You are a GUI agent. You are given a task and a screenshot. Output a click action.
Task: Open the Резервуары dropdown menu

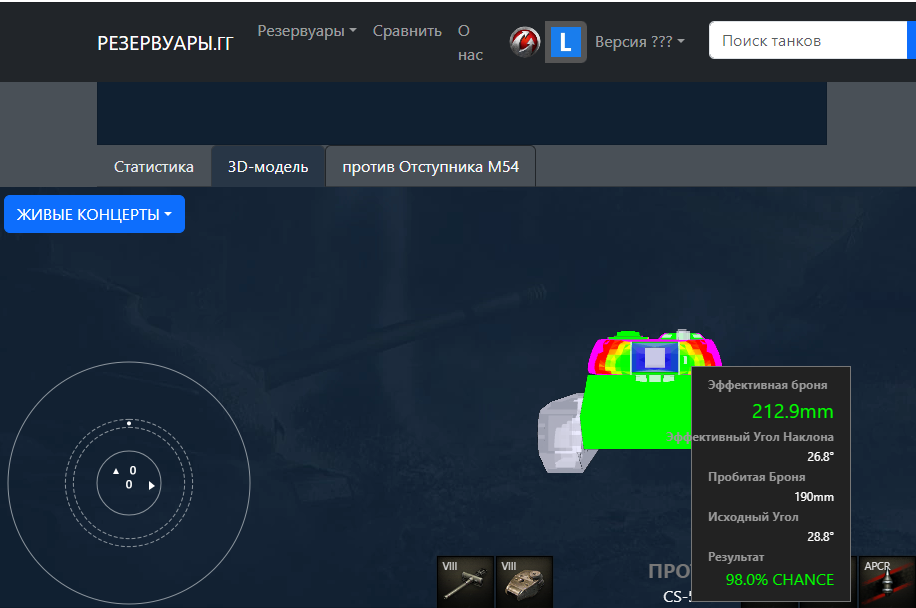click(x=307, y=31)
